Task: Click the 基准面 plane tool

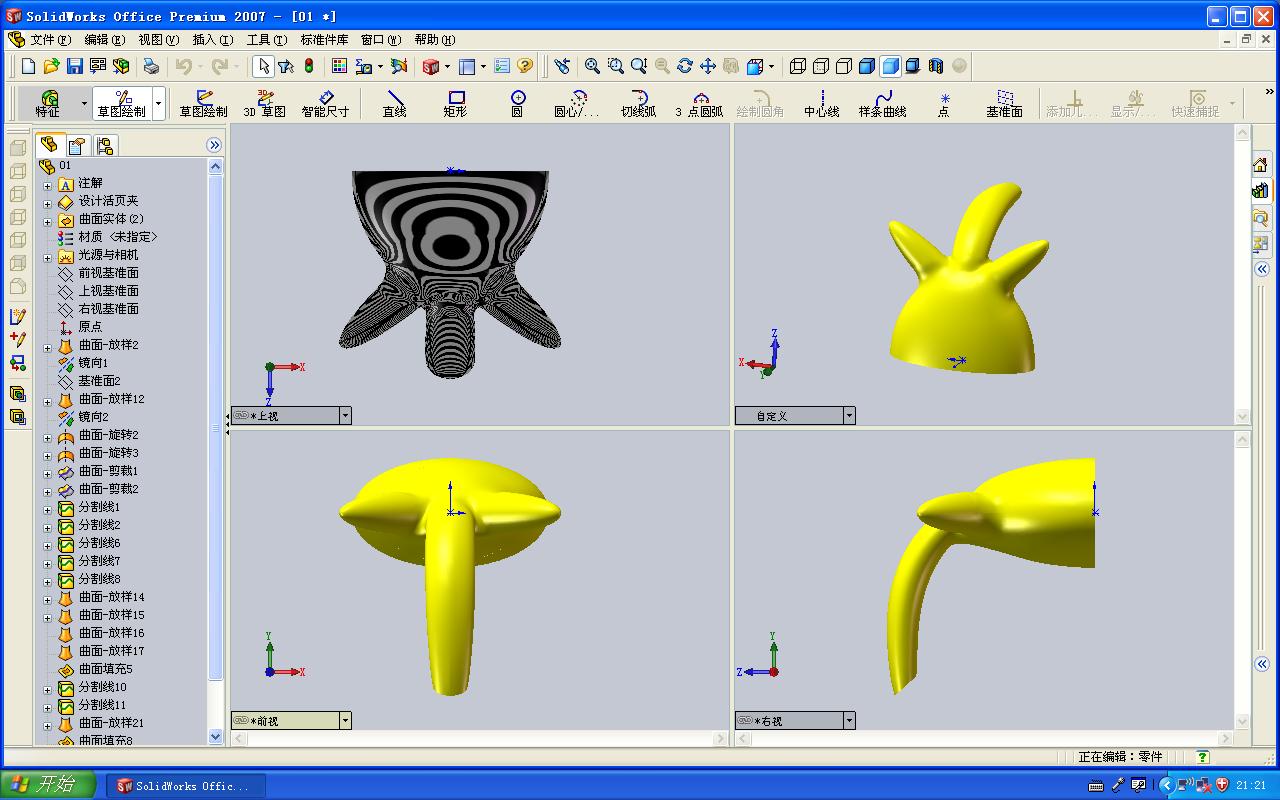Action: coord(1004,103)
